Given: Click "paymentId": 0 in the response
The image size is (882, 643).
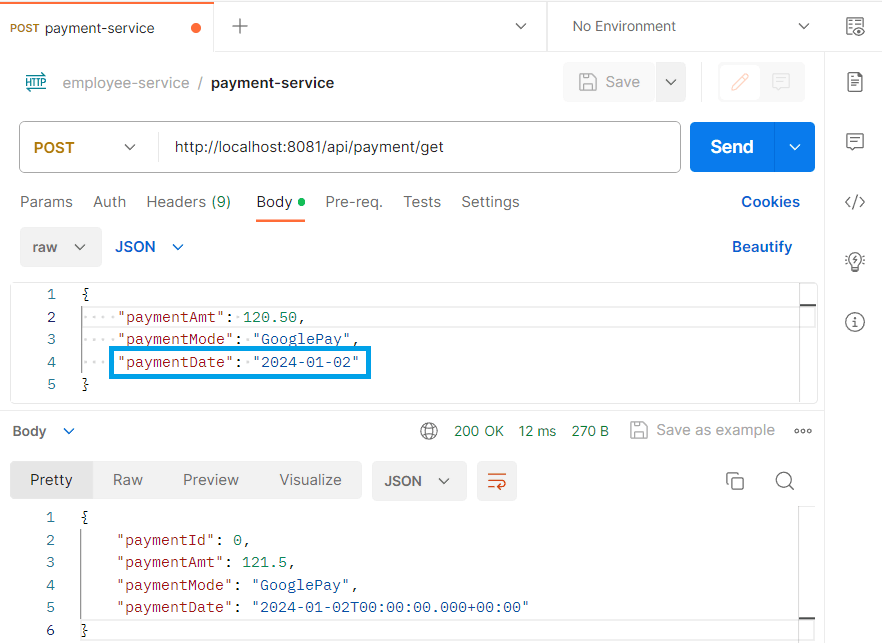Looking at the screenshot, I should click(x=183, y=540).
